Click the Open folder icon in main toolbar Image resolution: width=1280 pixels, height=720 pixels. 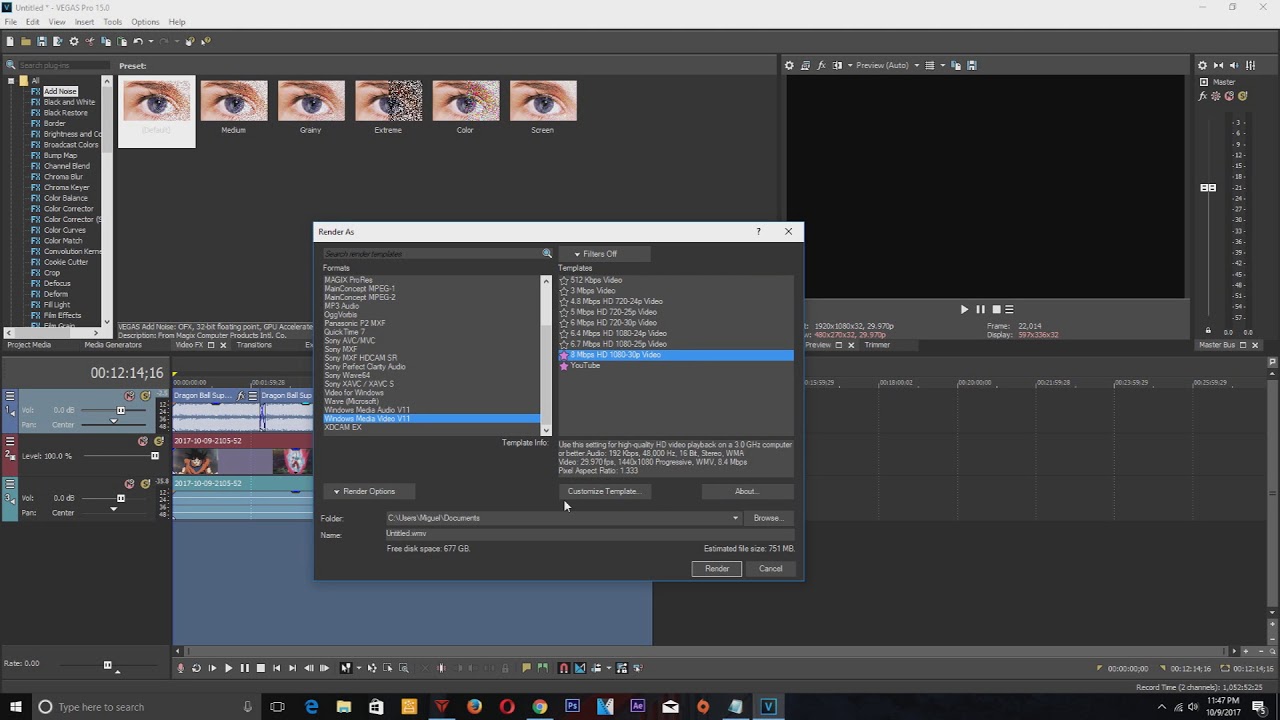click(x=26, y=41)
